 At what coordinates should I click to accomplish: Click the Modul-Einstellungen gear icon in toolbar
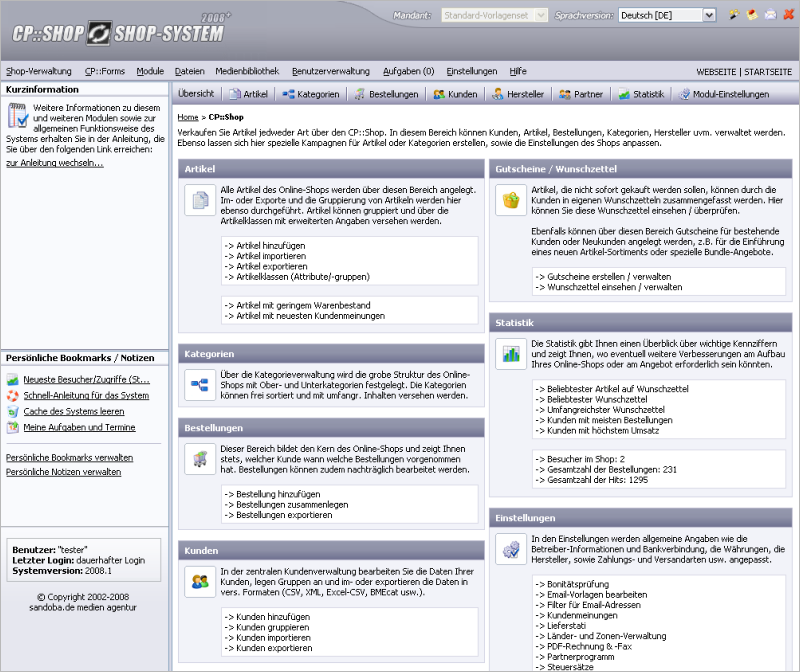pos(684,94)
